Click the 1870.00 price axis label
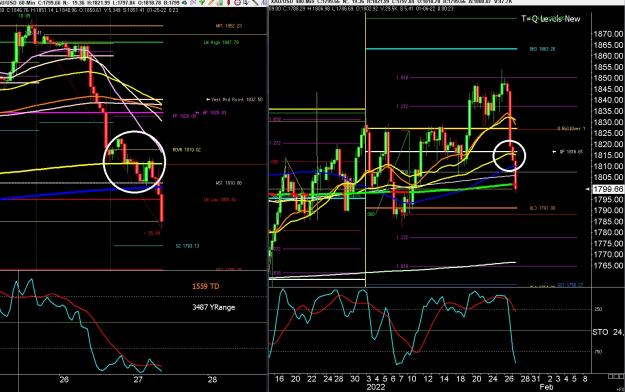 (x=608, y=34)
